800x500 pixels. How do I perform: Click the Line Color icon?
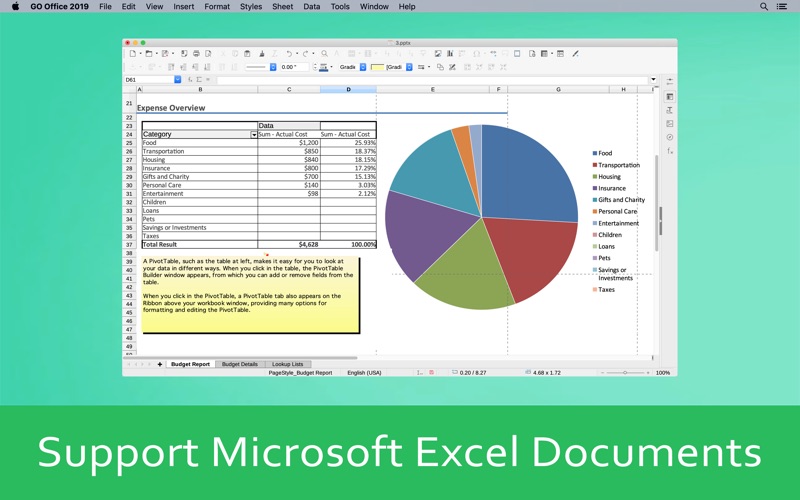tap(323, 67)
